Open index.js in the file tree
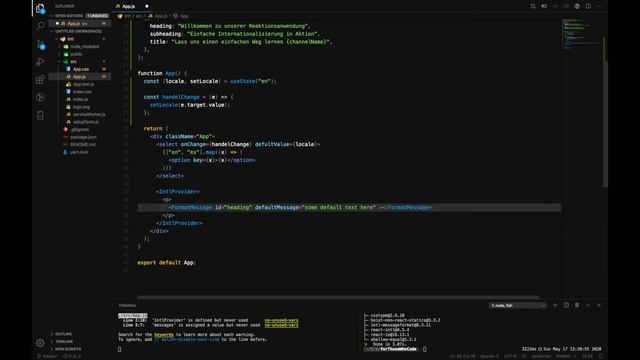Screen dimensions: 640x360 (80, 99)
